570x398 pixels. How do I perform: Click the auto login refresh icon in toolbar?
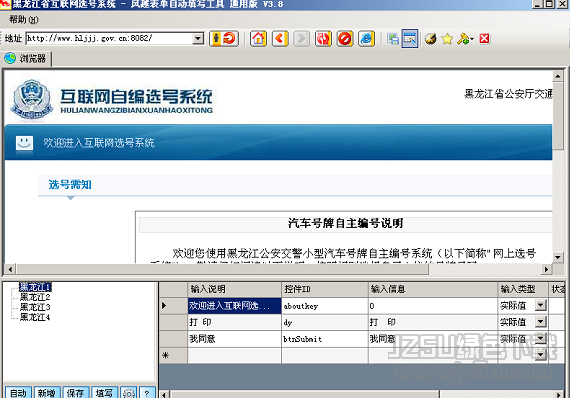[x=224, y=39]
